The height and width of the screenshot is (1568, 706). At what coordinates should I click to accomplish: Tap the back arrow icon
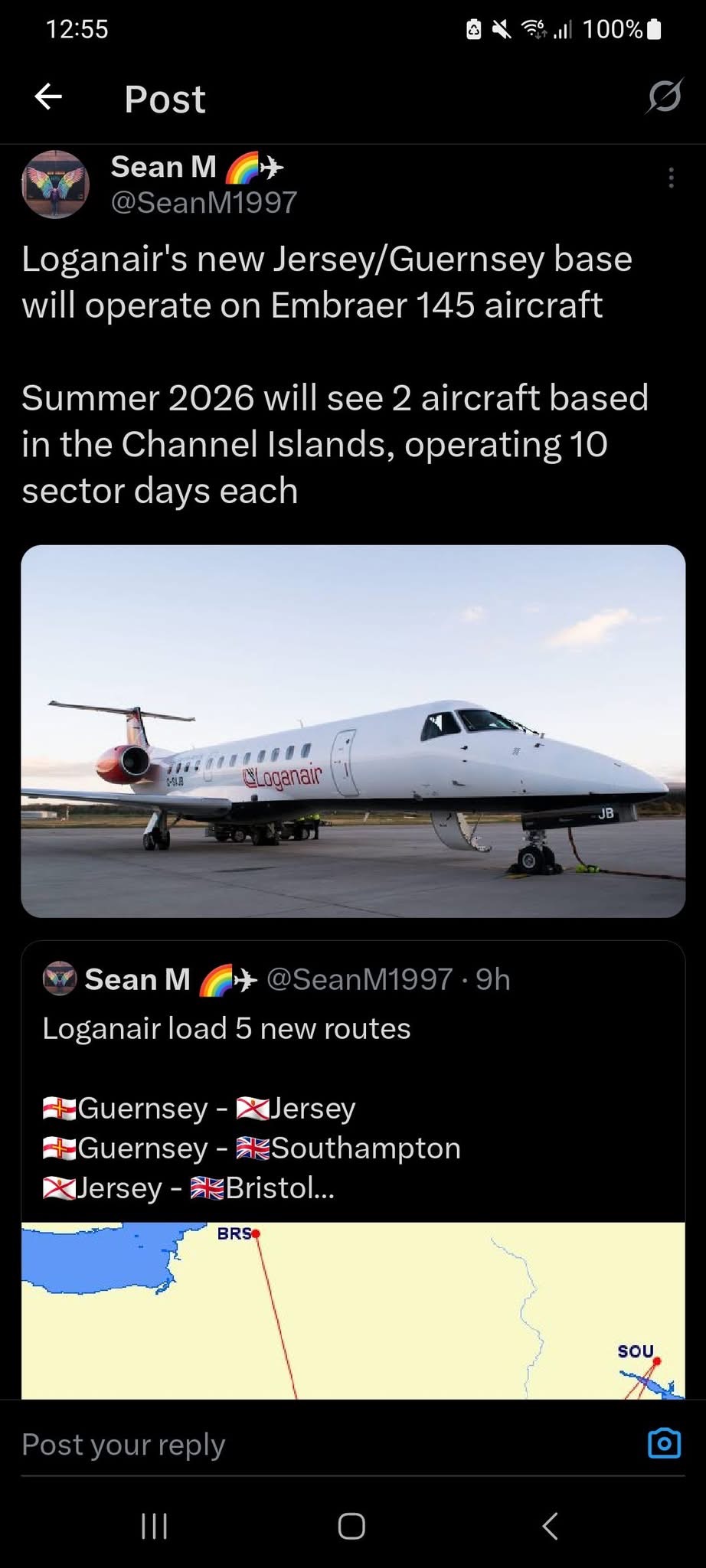click(48, 97)
